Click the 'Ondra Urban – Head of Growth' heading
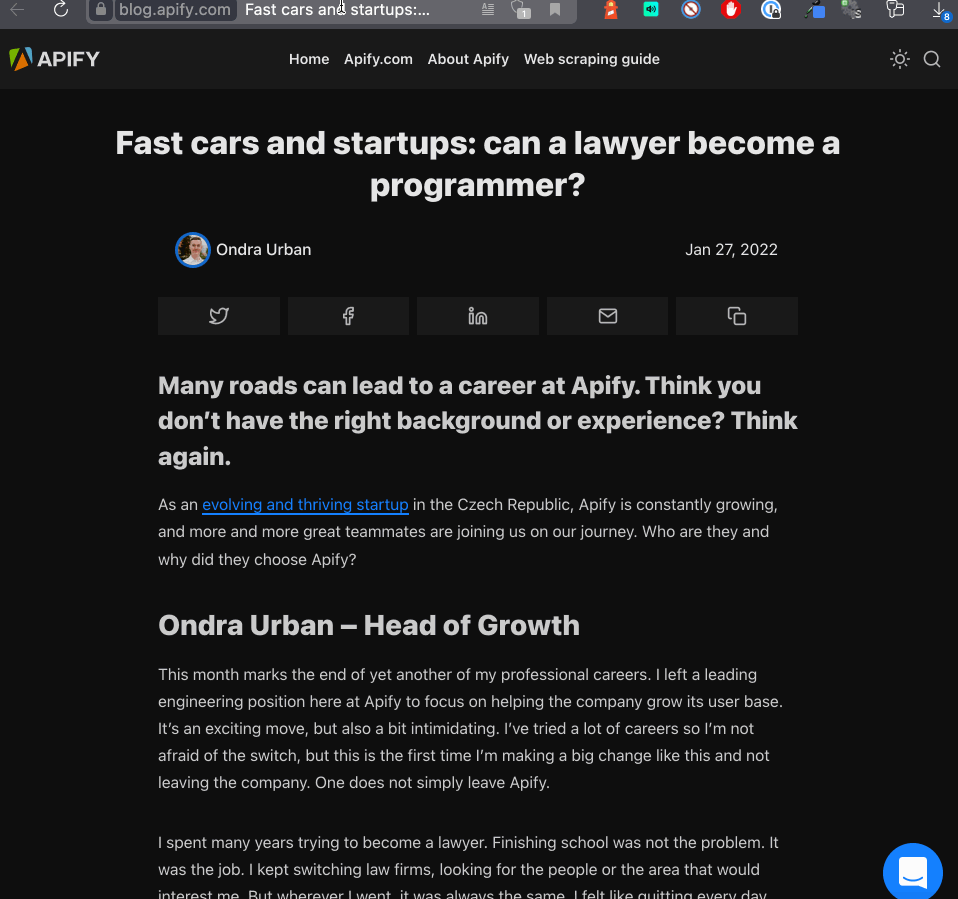Viewport: 958px width, 899px height. 369,625
